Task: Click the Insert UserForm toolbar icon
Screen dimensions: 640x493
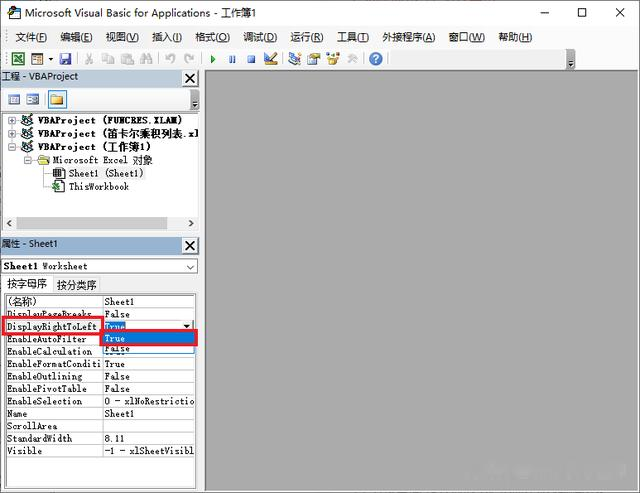Action: coord(37,59)
